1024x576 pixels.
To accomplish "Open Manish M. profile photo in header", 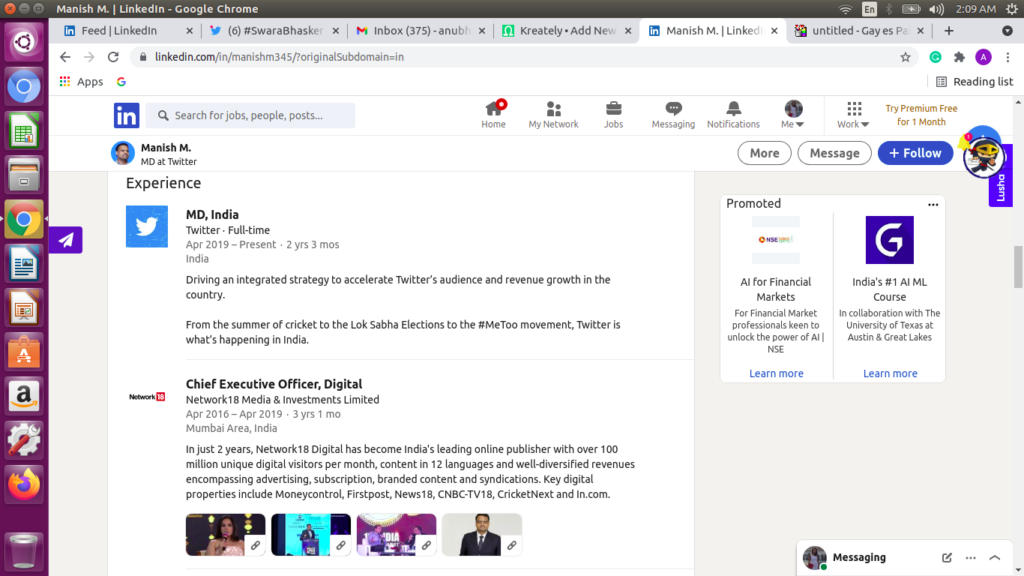I will (x=123, y=153).
